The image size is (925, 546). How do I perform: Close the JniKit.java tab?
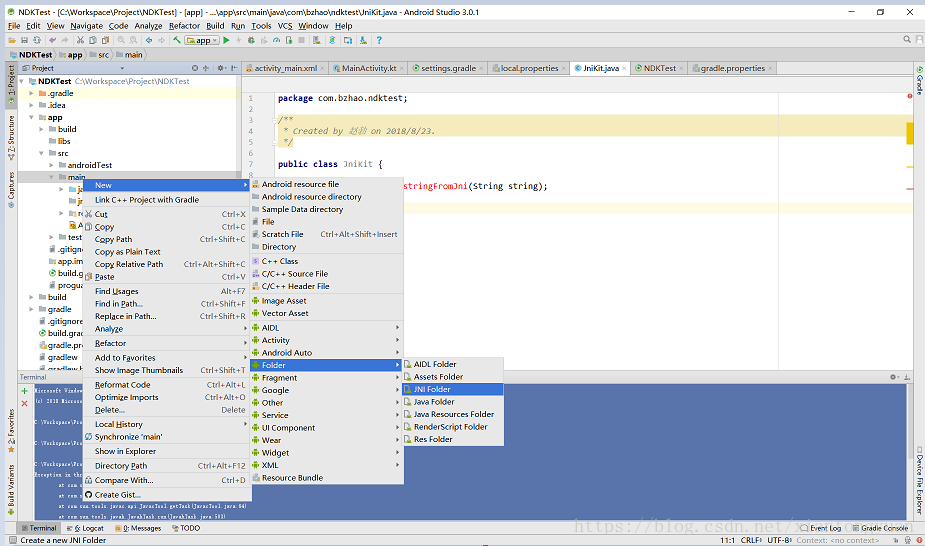(x=624, y=68)
